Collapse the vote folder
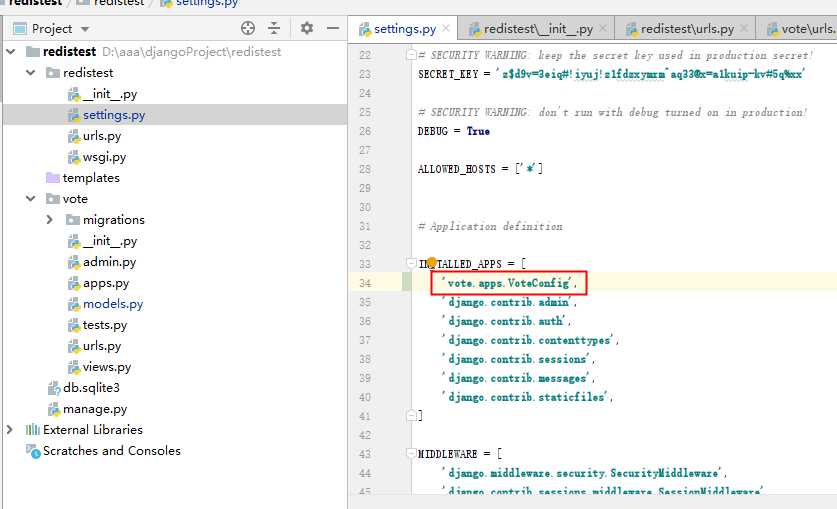The height and width of the screenshot is (509, 837). coord(31,198)
